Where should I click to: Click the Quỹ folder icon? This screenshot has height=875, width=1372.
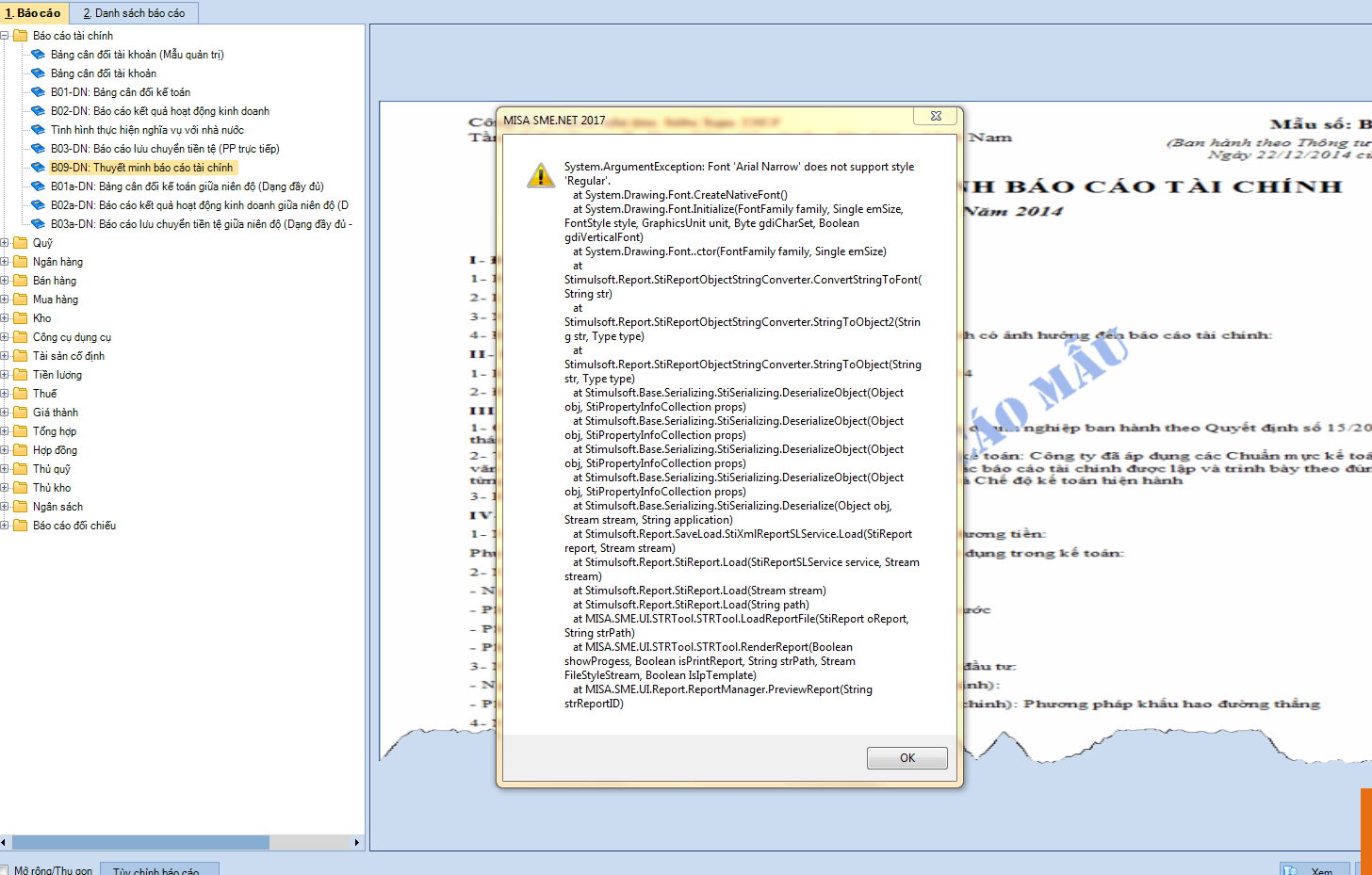click(20, 243)
